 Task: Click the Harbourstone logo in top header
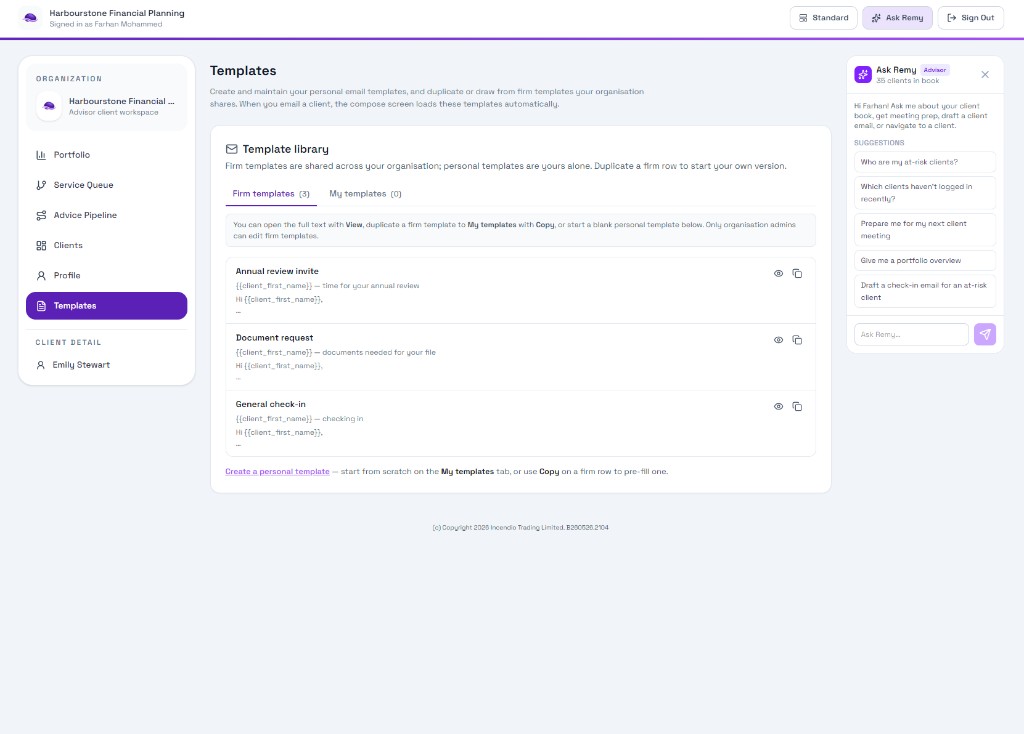[30, 18]
